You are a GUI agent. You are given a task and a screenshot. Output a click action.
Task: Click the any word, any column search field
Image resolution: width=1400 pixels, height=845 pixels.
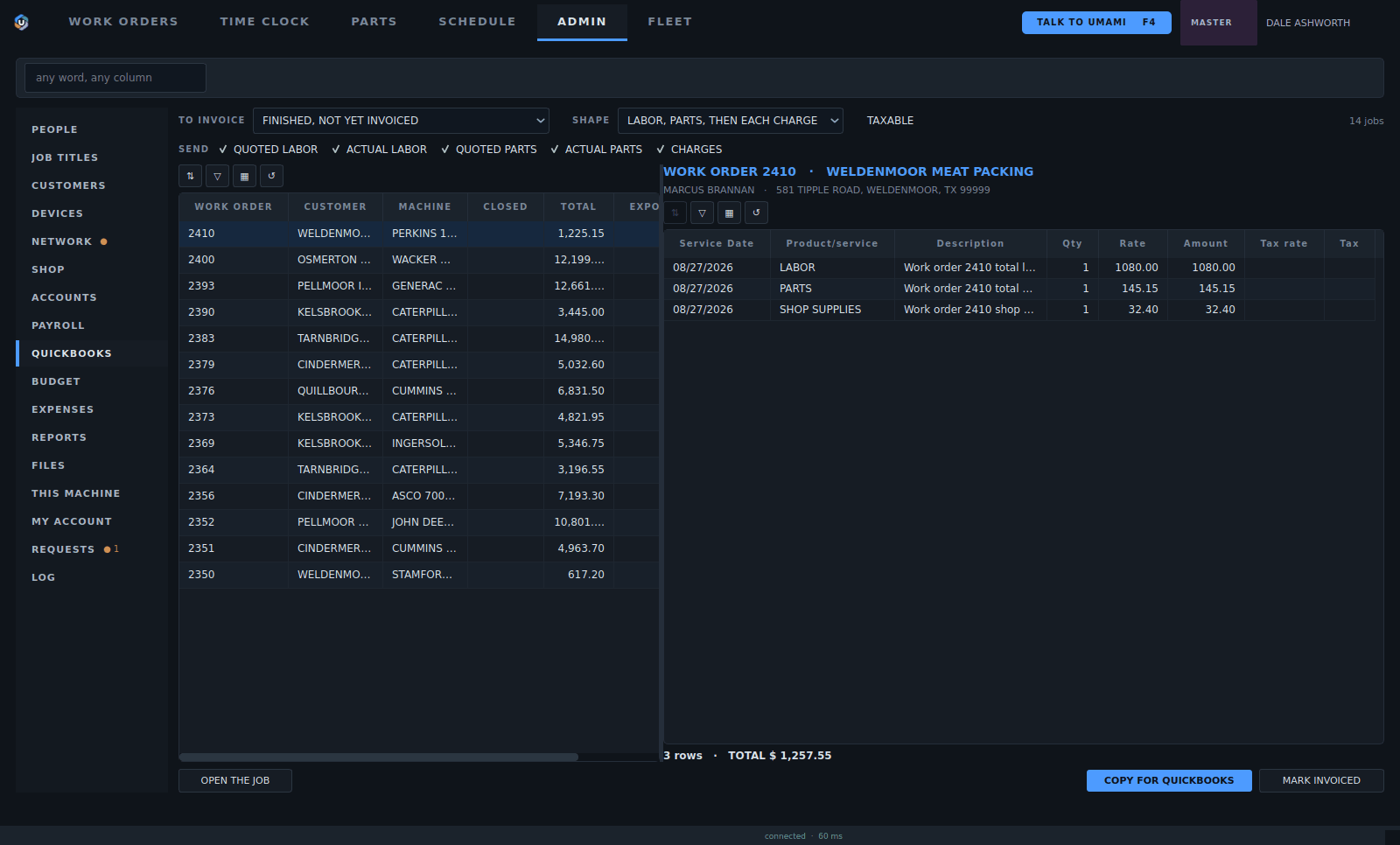pyautogui.click(x=115, y=78)
